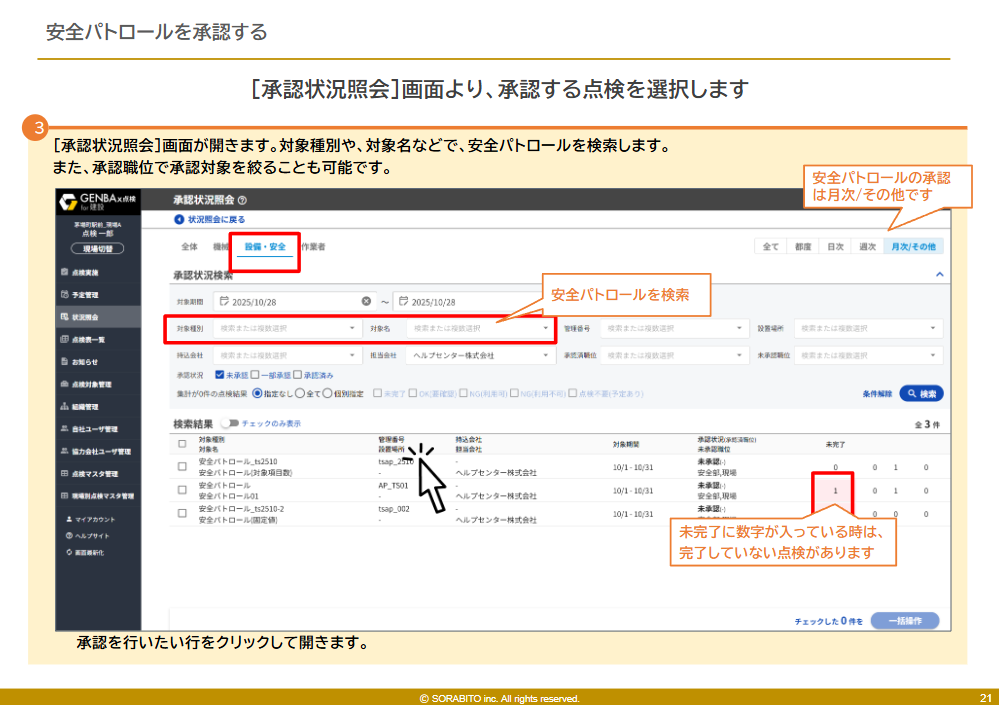Select the 全て radio button

pos(300,394)
